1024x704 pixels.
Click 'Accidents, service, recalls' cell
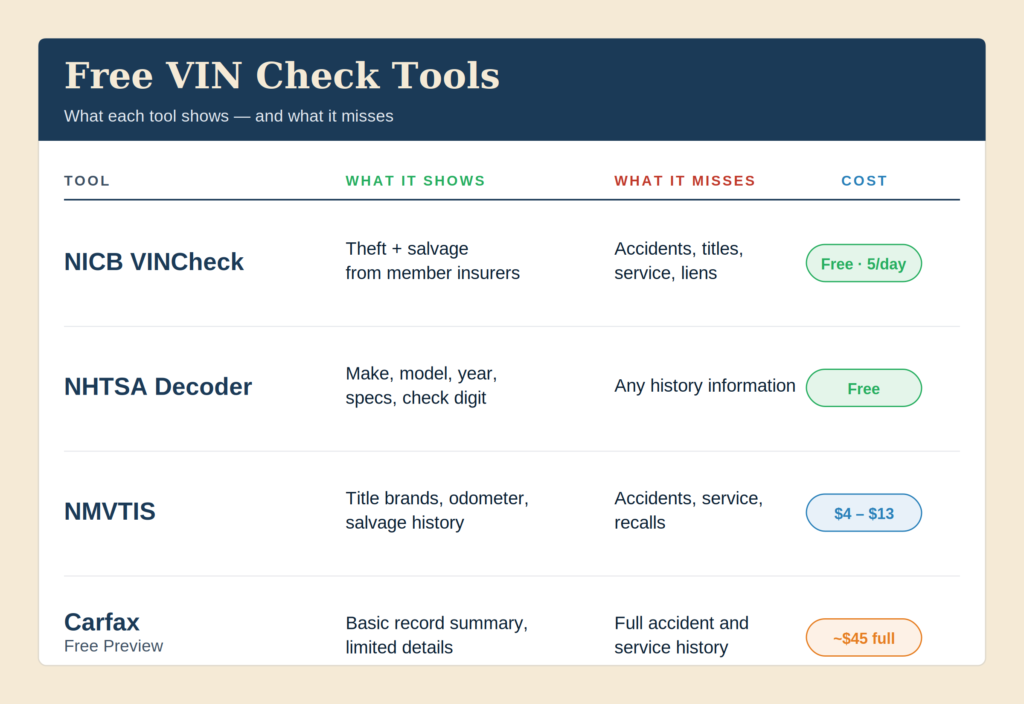pyautogui.click(x=688, y=510)
